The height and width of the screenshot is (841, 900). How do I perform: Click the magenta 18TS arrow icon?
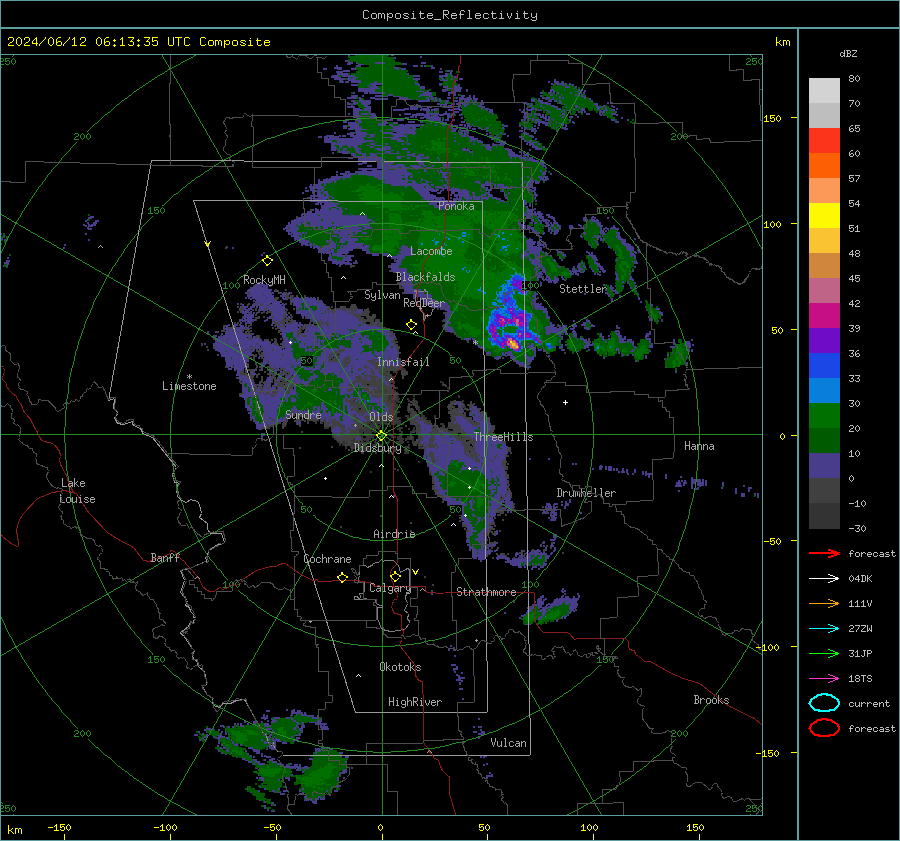coord(824,679)
